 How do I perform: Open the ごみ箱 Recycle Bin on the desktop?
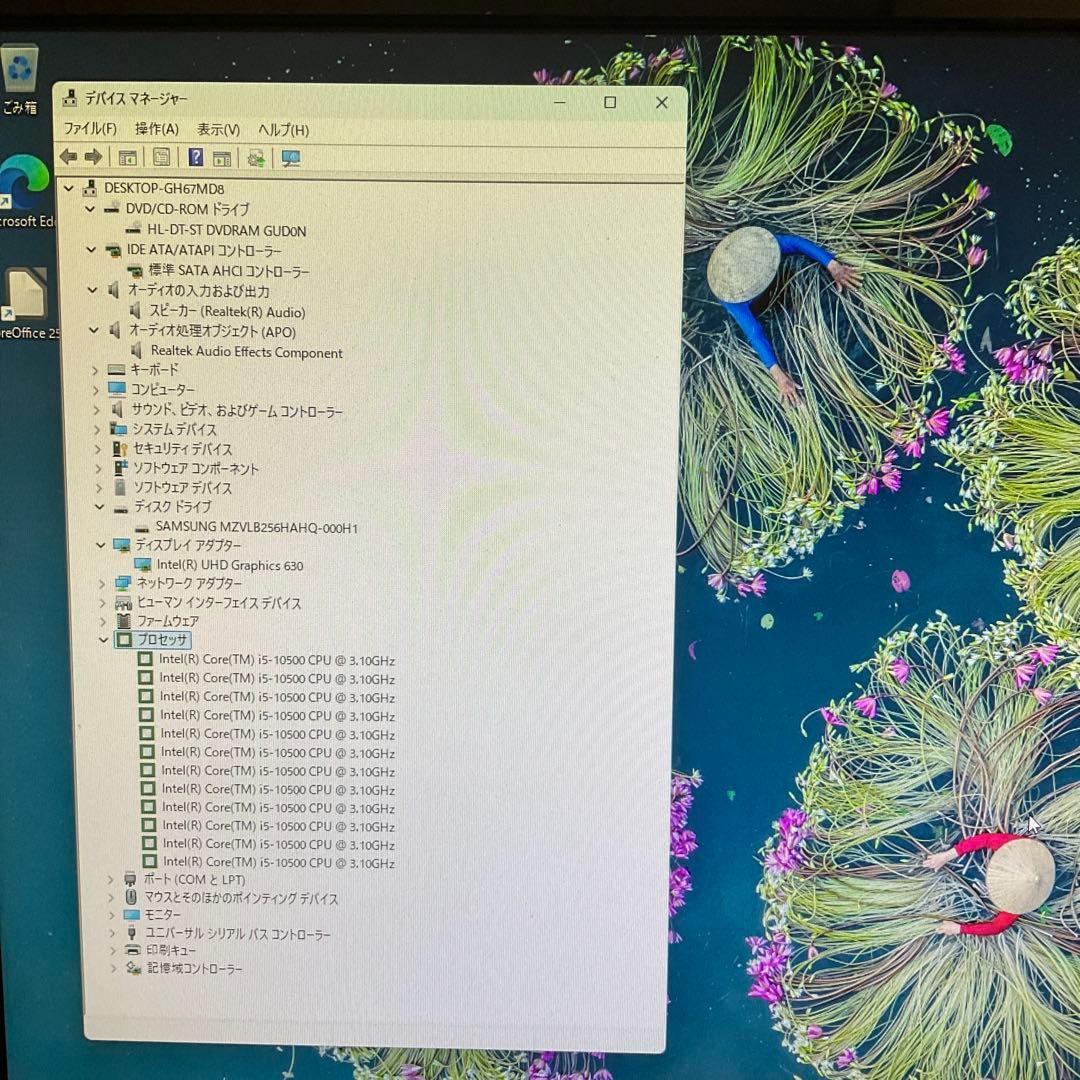tap(20, 65)
